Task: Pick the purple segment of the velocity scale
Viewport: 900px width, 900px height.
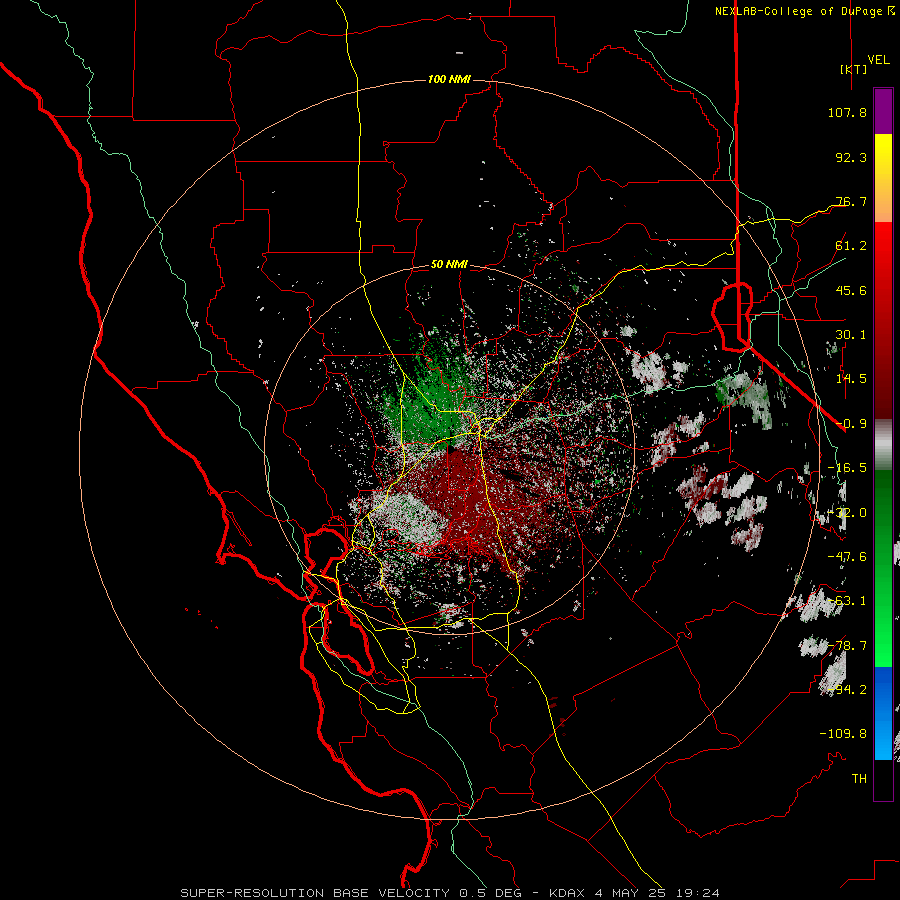Action: pyautogui.click(x=883, y=111)
